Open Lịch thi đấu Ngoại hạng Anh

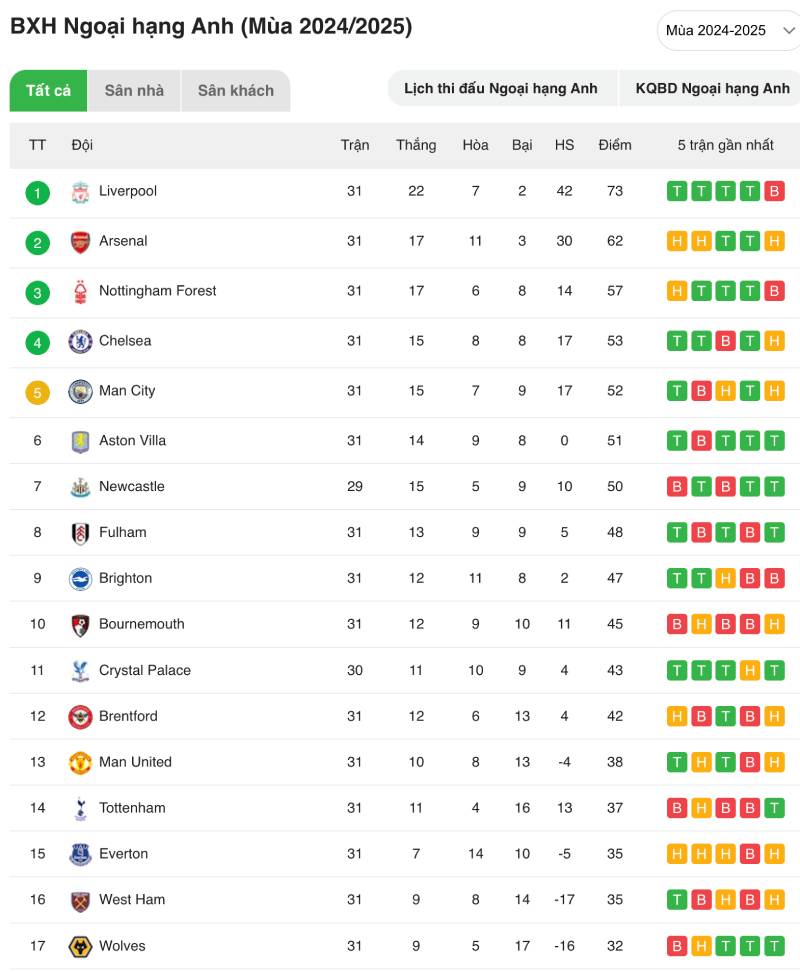[x=501, y=89]
